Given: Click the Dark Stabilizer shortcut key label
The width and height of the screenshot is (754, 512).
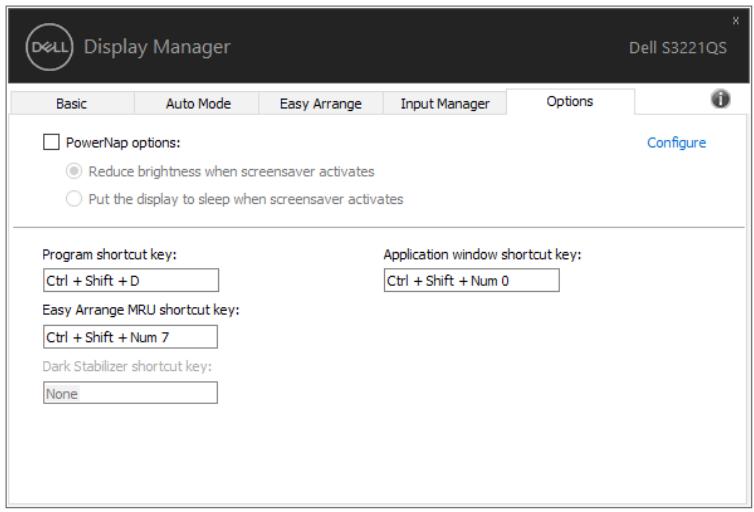Looking at the screenshot, I should [127, 366].
